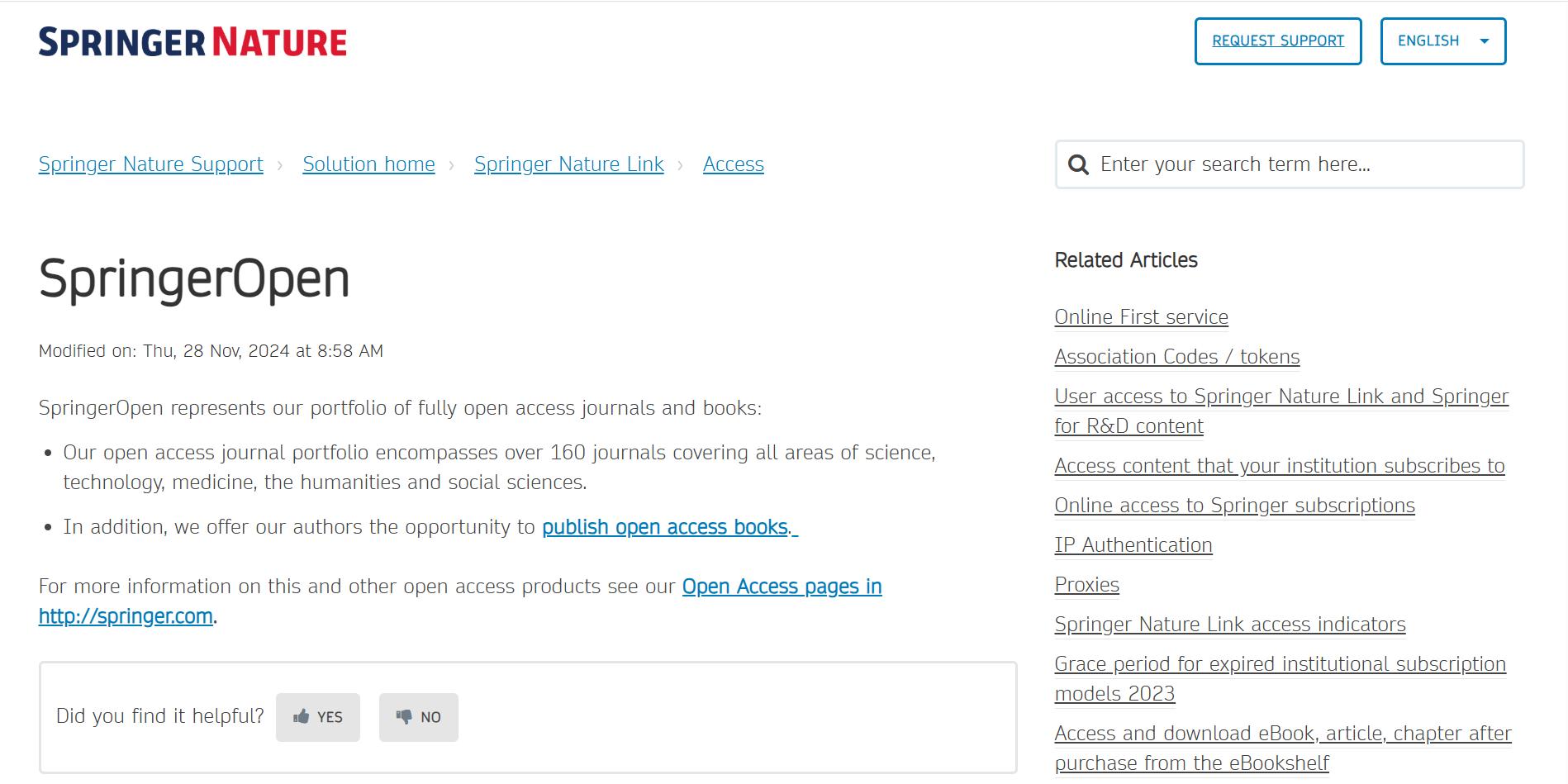
Task: Select the Access breadcrumb link
Action: pyautogui.click(x=733, y=164)
